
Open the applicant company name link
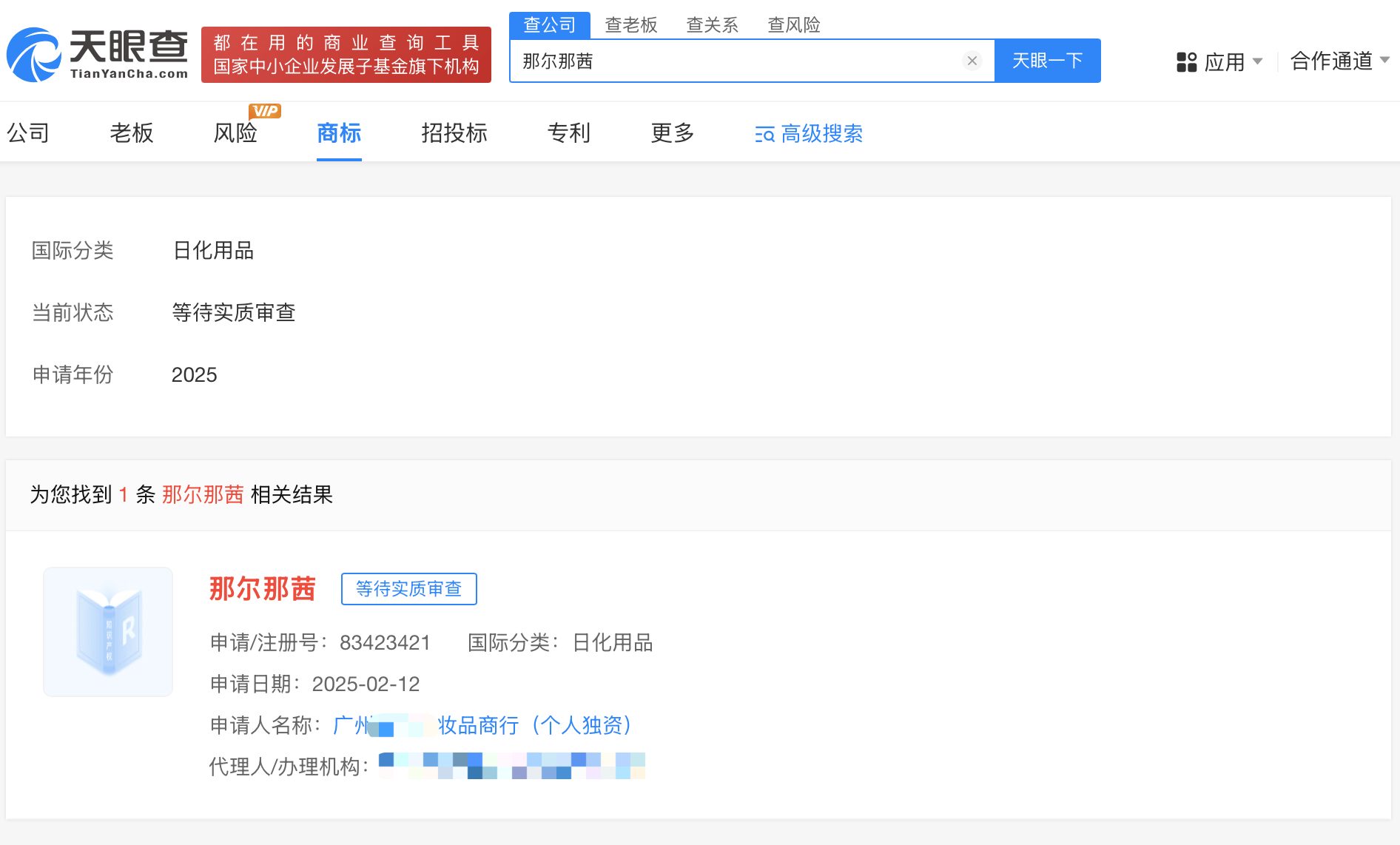pyautogui.click(x=482, y=725)
